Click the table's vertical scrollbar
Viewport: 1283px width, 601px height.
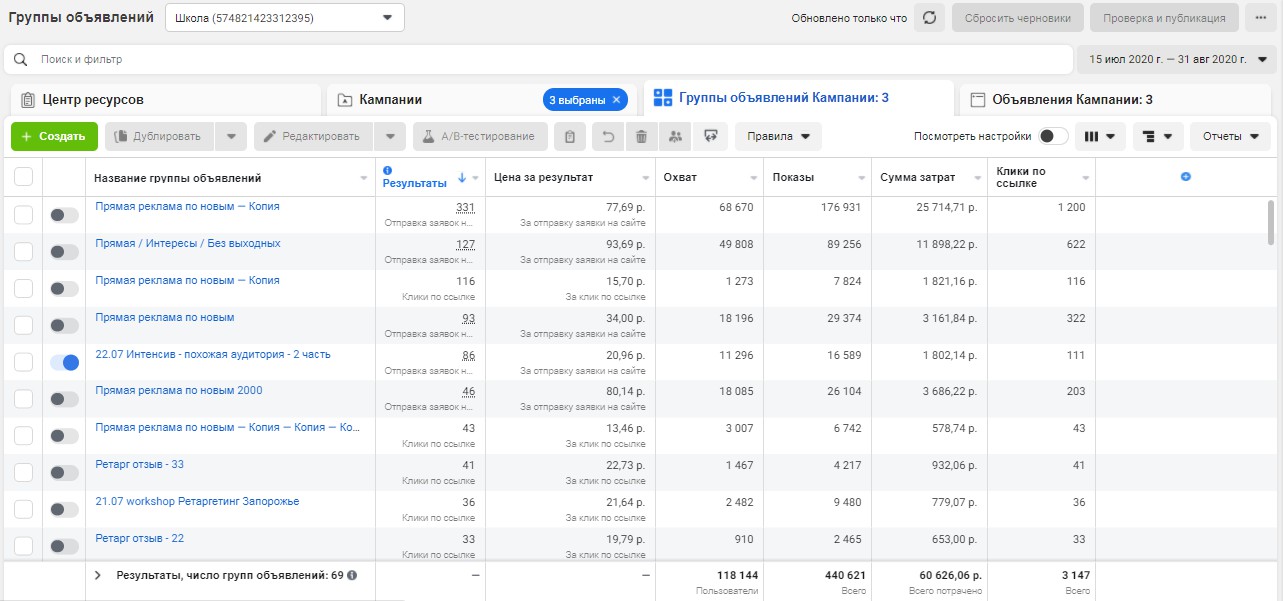(x=1271, y=220)
